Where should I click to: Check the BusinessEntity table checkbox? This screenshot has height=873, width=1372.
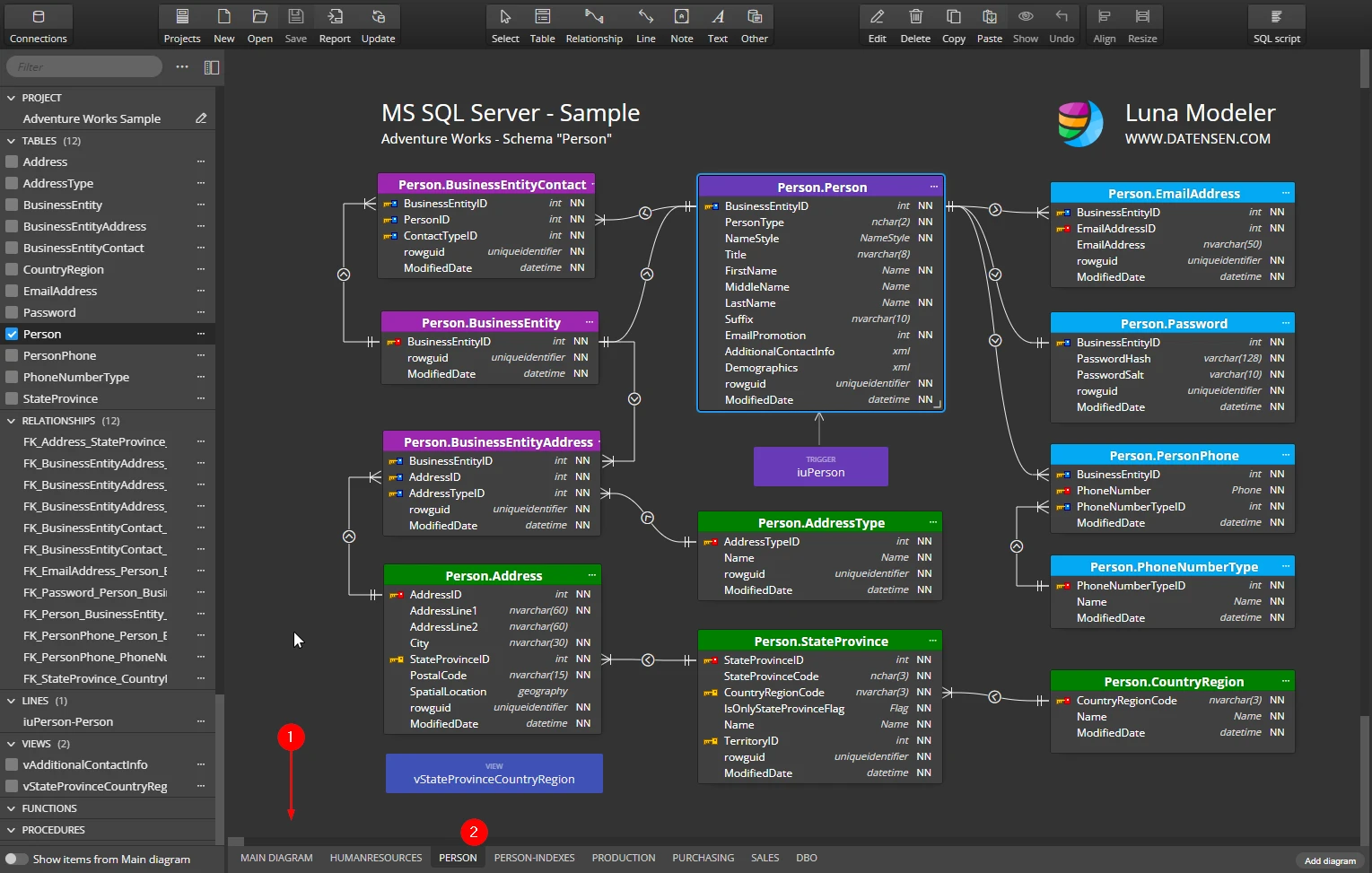(13, 205)
